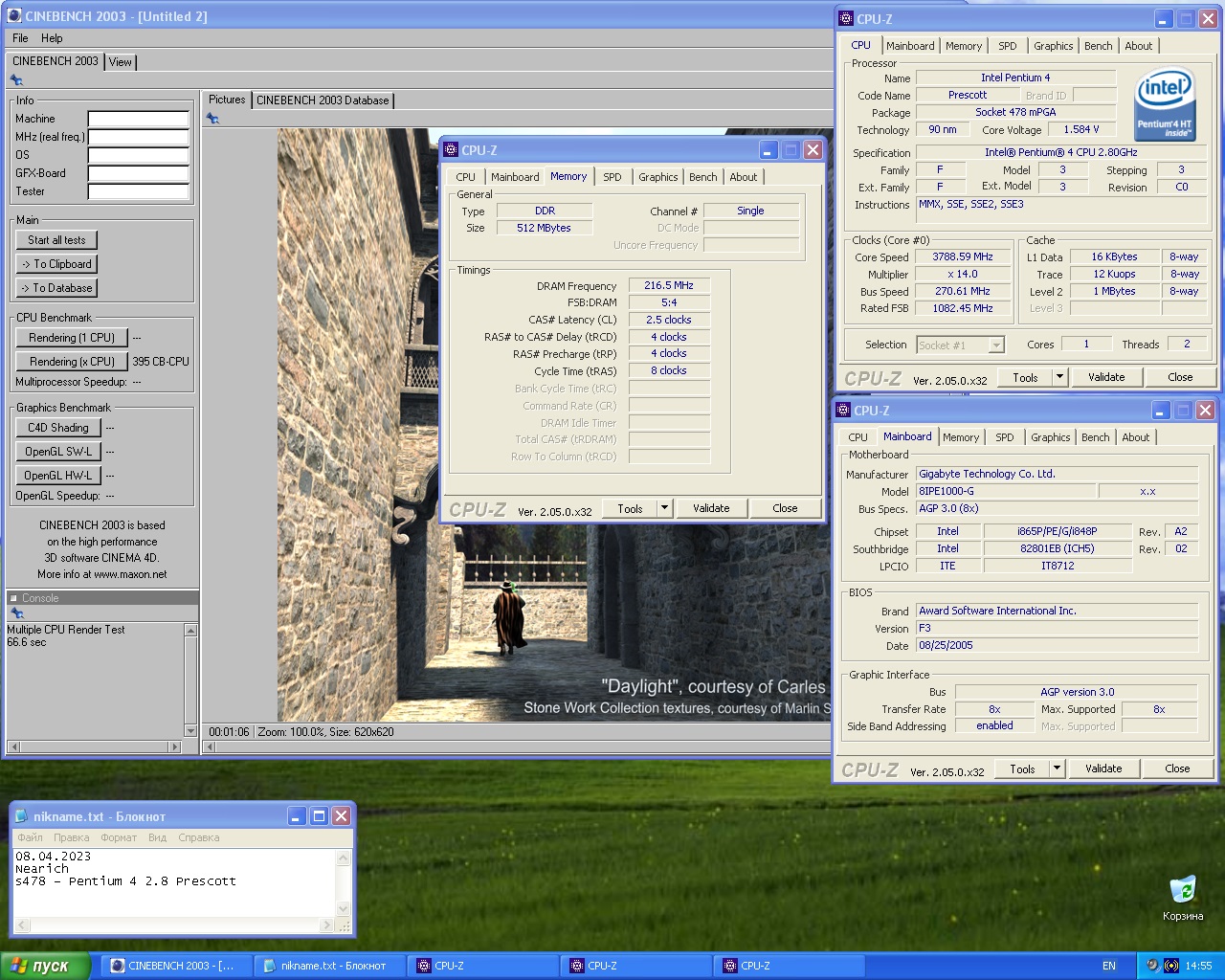Click the GFX-Board input field

pyautogui.click(x=139, y=173)
